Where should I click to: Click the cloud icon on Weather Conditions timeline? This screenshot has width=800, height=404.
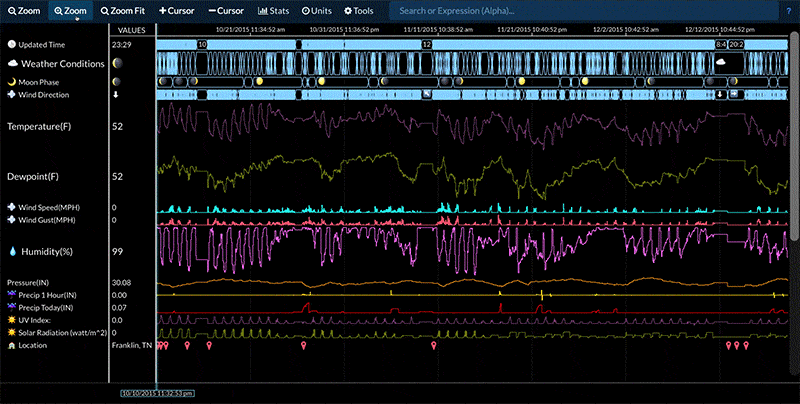coord(721,62)
